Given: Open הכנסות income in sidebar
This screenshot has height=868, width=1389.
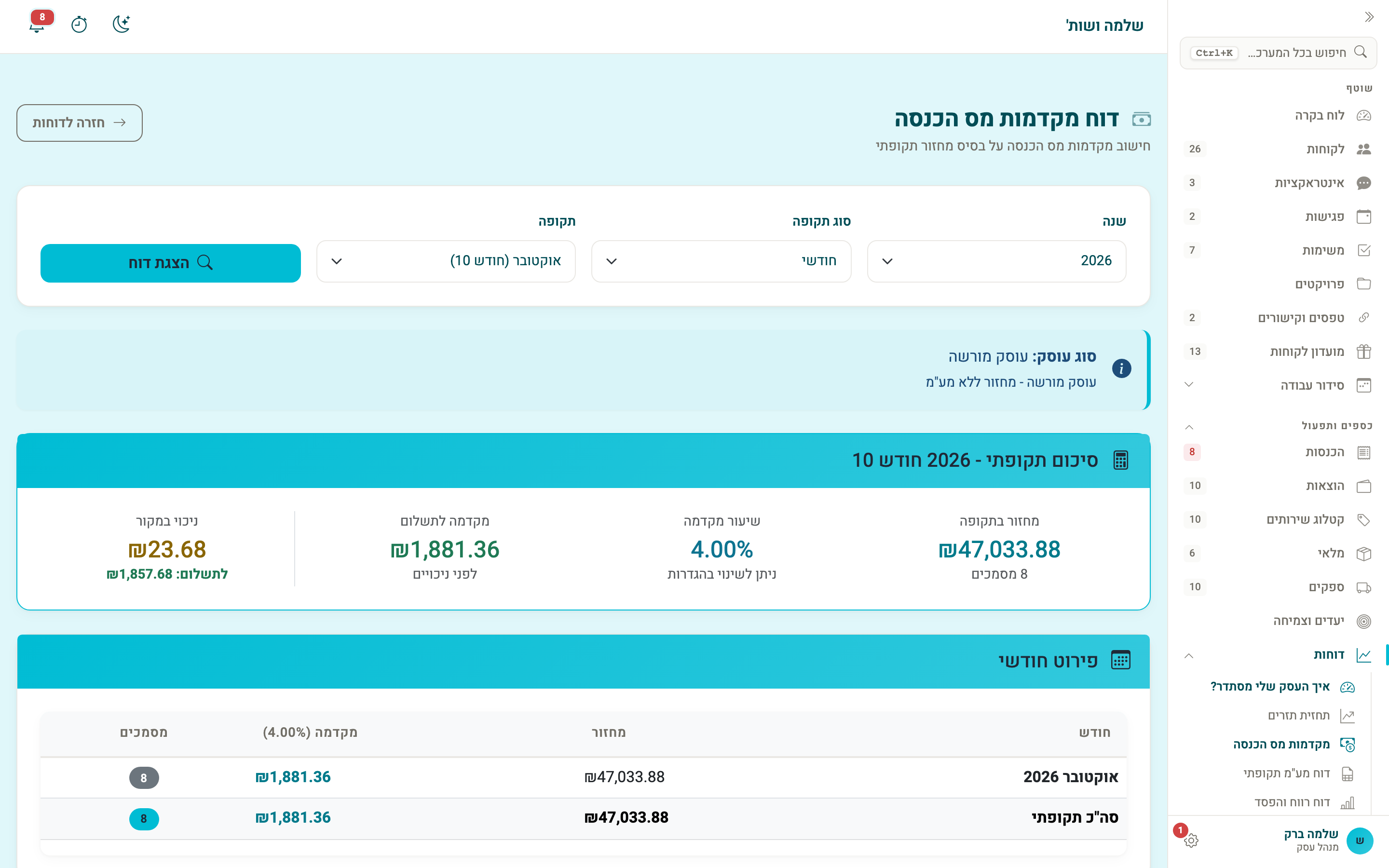Looking at the screenshot, I should click(x=1278, y=452).
